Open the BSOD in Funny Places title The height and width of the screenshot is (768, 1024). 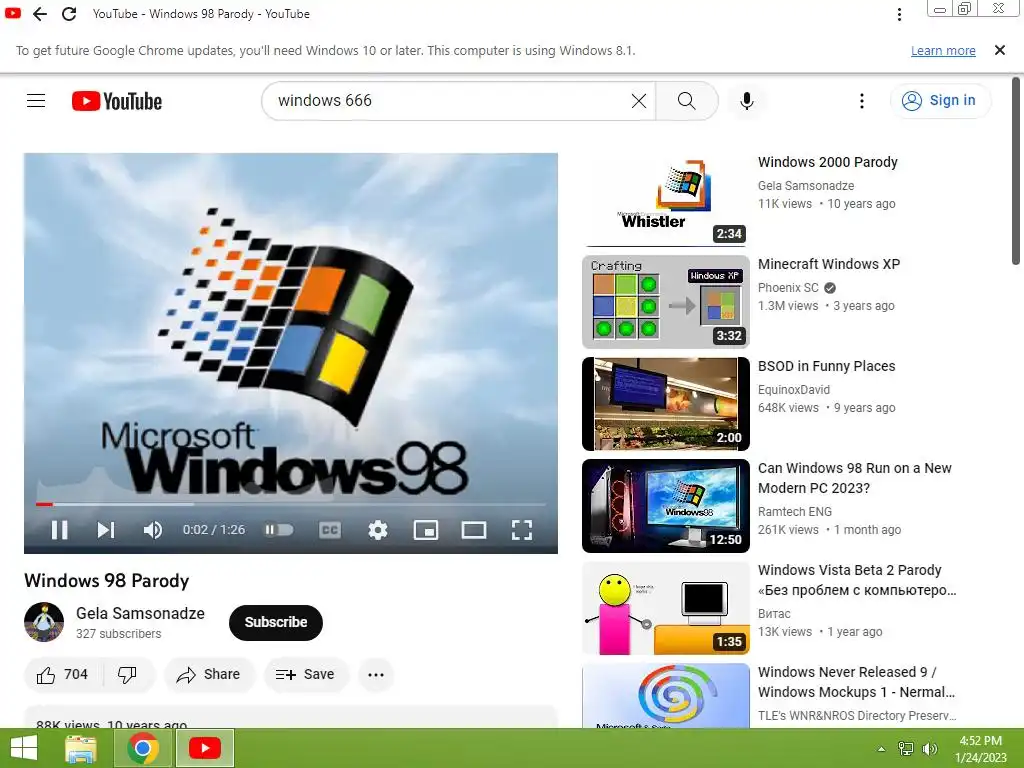826,366
